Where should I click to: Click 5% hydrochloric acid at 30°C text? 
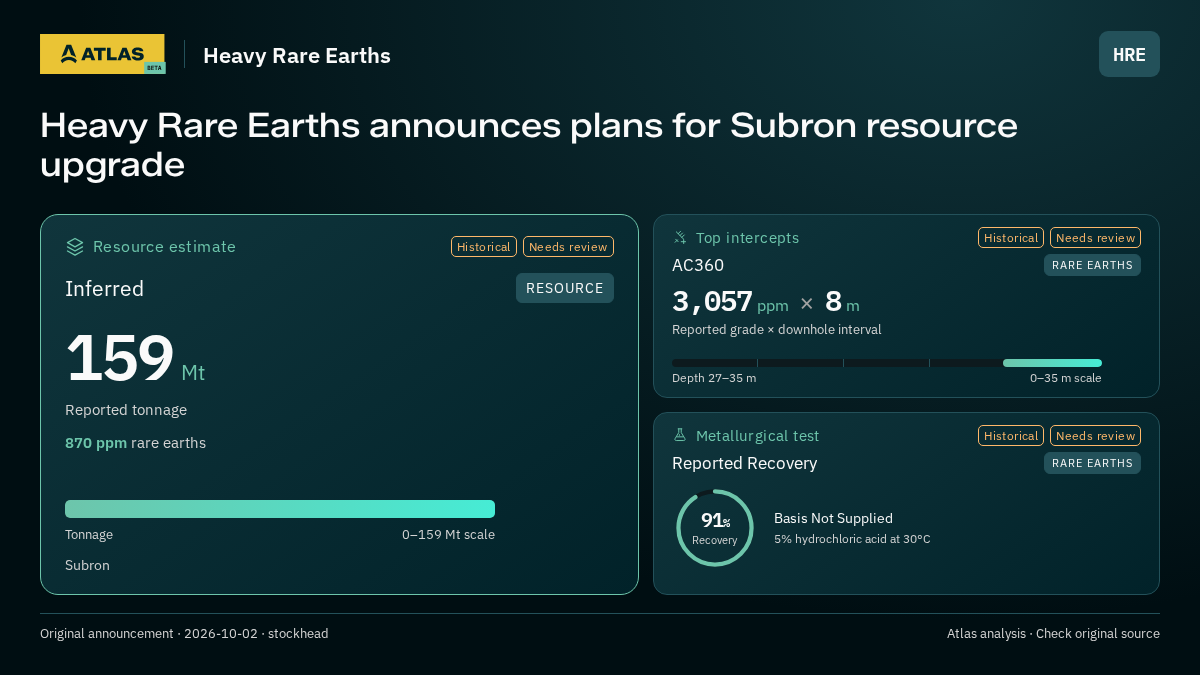pyautogui.click(x=852, y=539)
